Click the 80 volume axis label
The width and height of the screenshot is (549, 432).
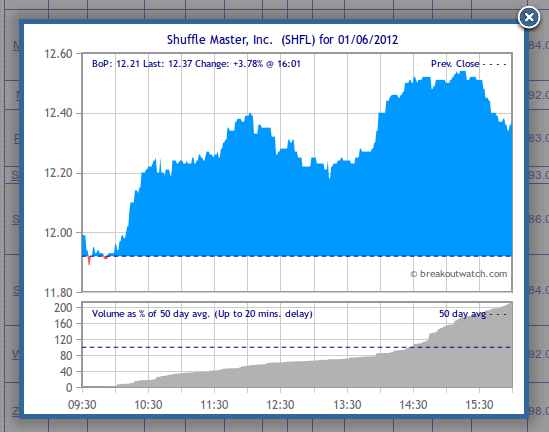pos(66,356)
